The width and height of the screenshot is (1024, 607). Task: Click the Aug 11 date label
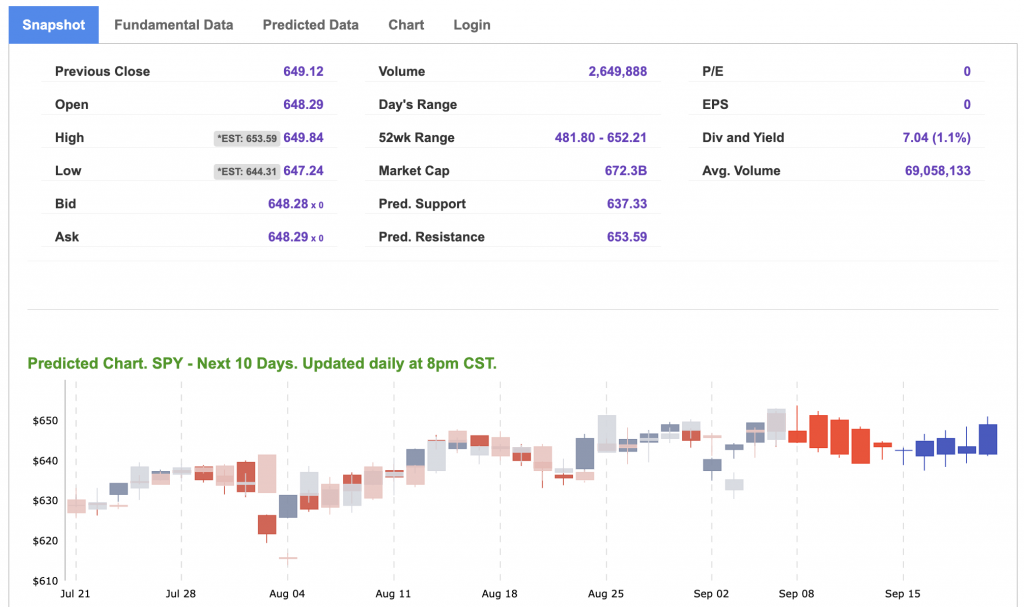393,594
